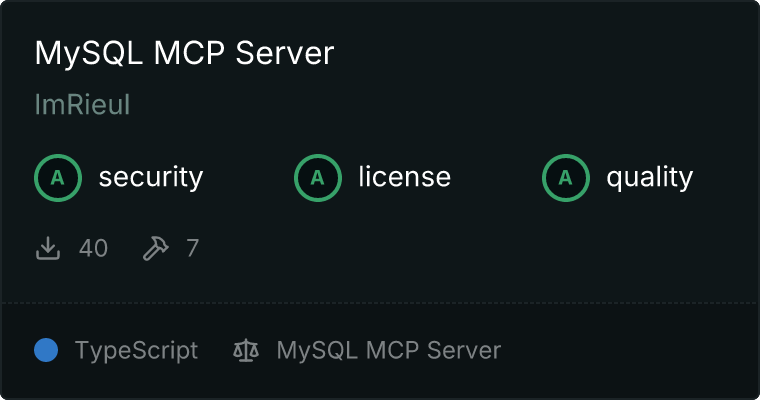The width and height of the screenshot is (760, 400).
Task: Click the letter A inside the quality ring
Action: pos(566,178)
